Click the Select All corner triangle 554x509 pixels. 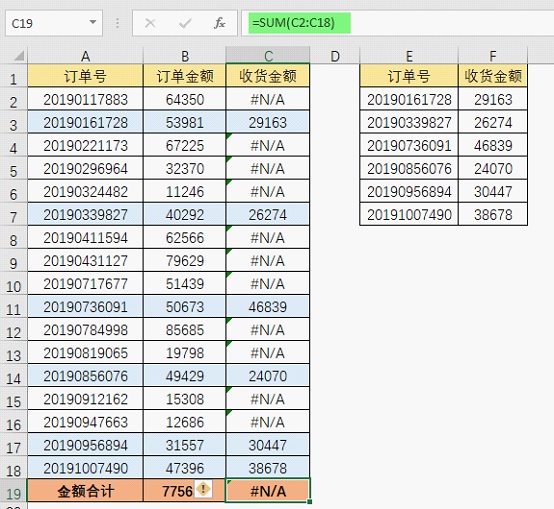pyautogui.click(x=18, y=55)
